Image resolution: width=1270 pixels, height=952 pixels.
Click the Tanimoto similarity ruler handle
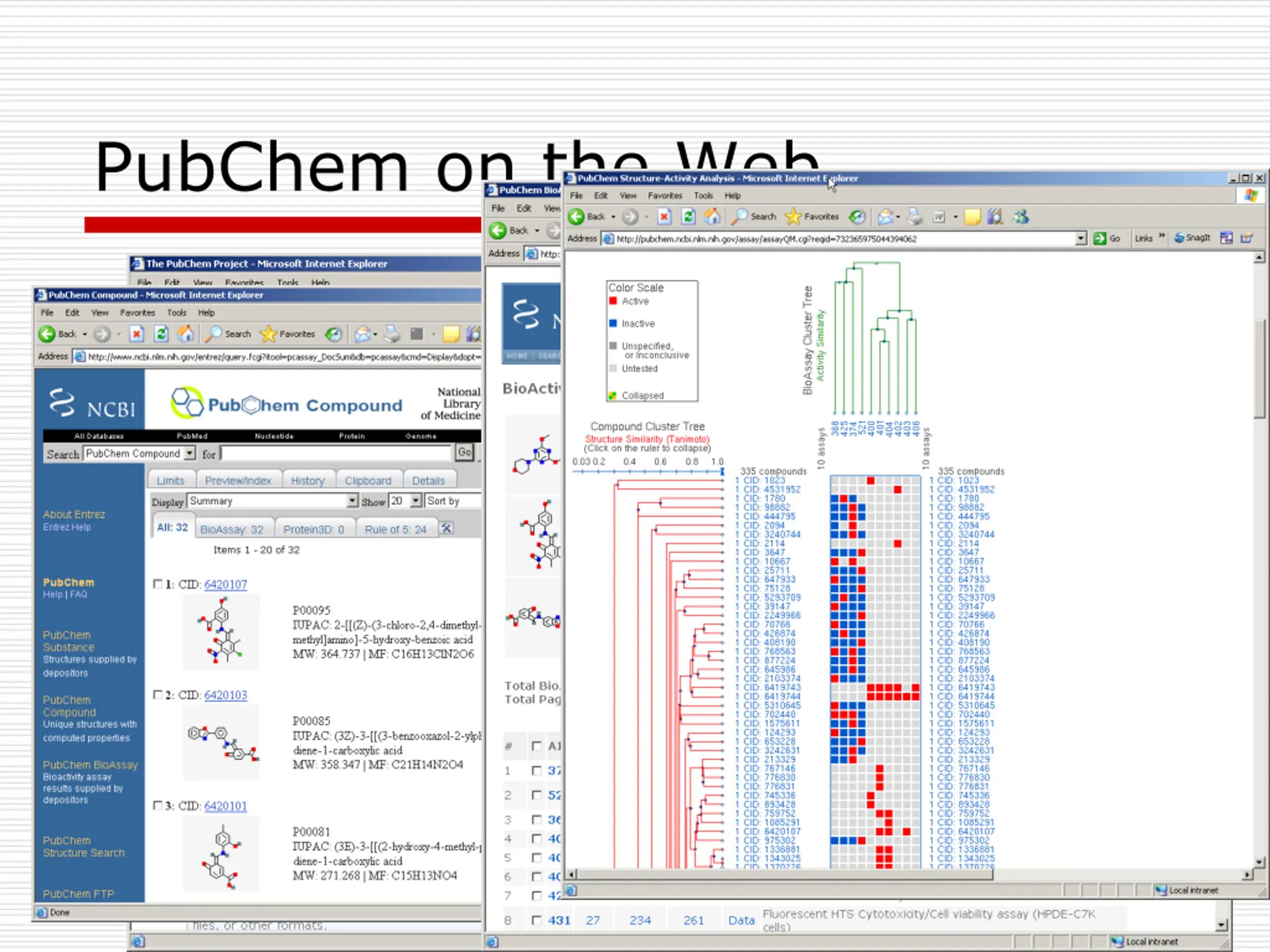(722, 471)
